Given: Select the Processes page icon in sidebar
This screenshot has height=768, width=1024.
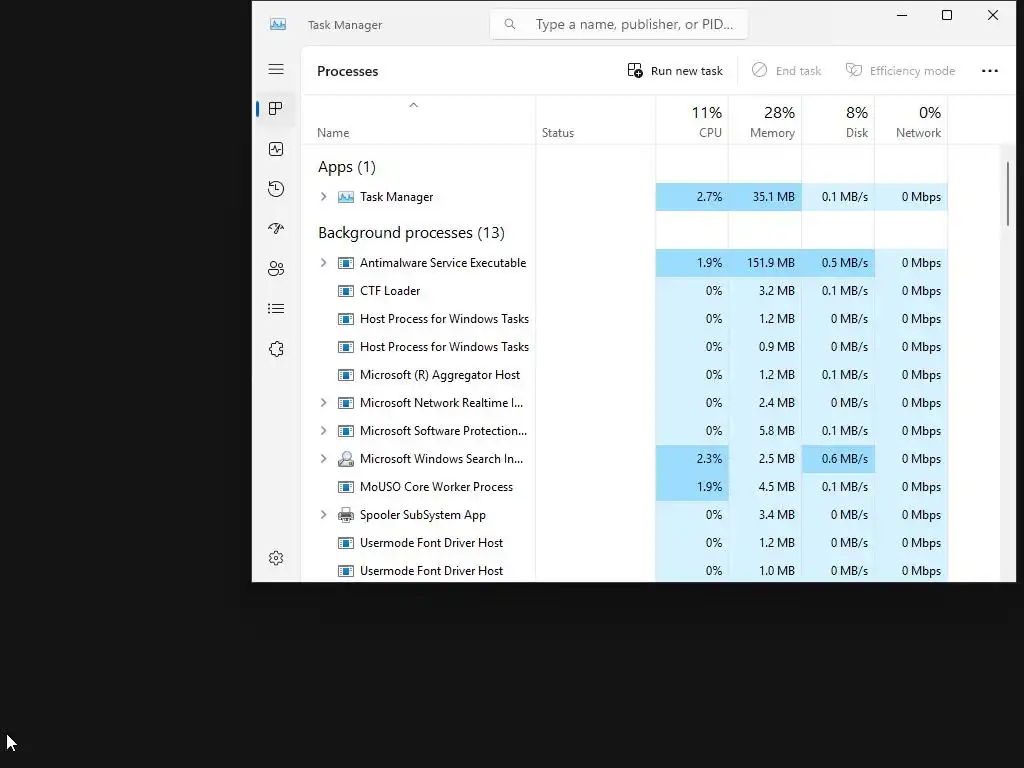Looking at the screenshot, I should click(x=276, y=108).
